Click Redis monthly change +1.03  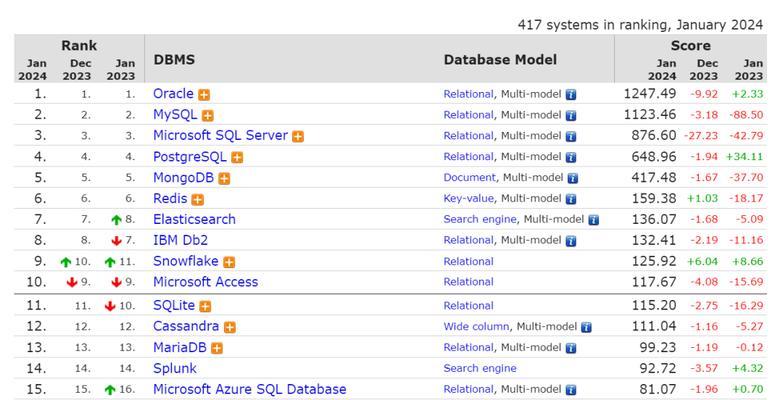703,199
